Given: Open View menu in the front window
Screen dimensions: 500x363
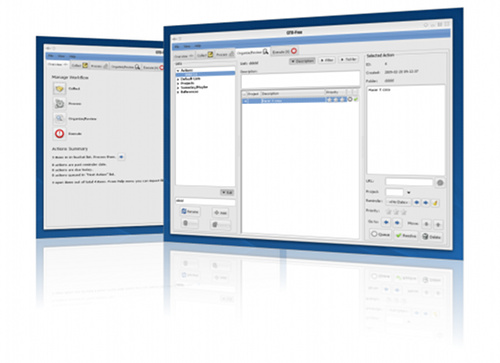Looking at the screenshot, I should click(x=187, y=46).
